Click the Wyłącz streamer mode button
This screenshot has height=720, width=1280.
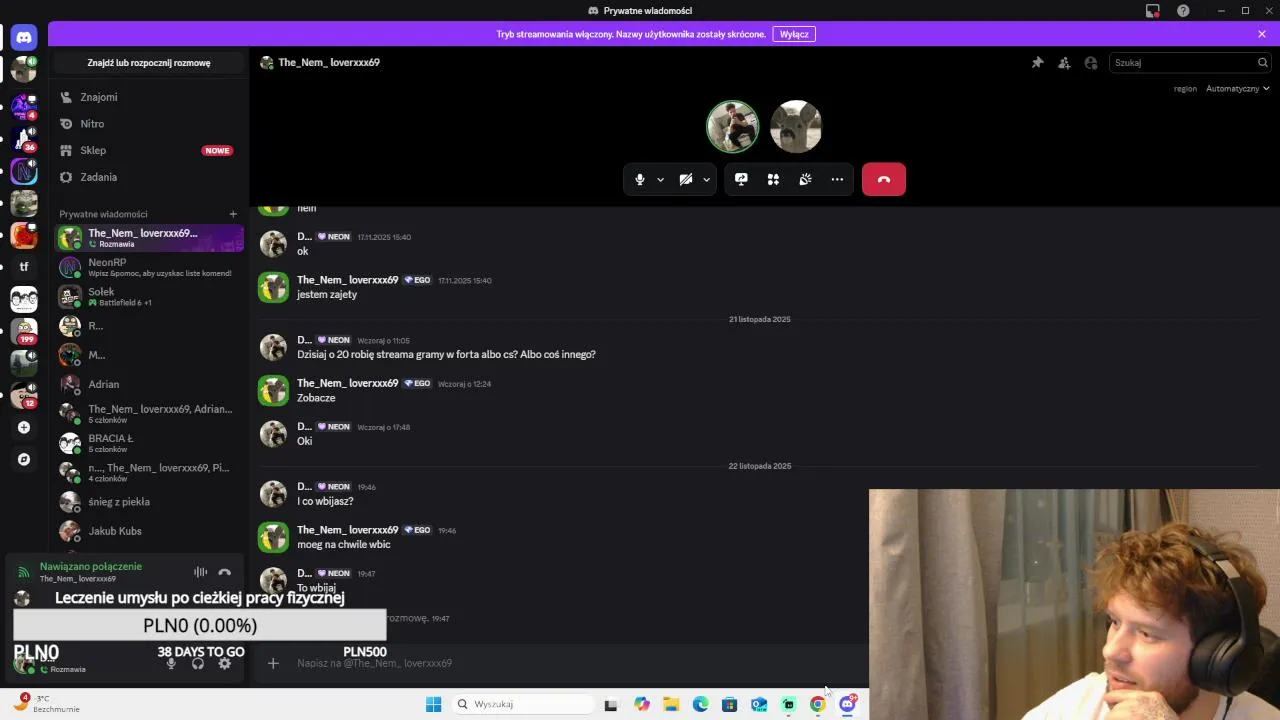[x=794, y=34]
